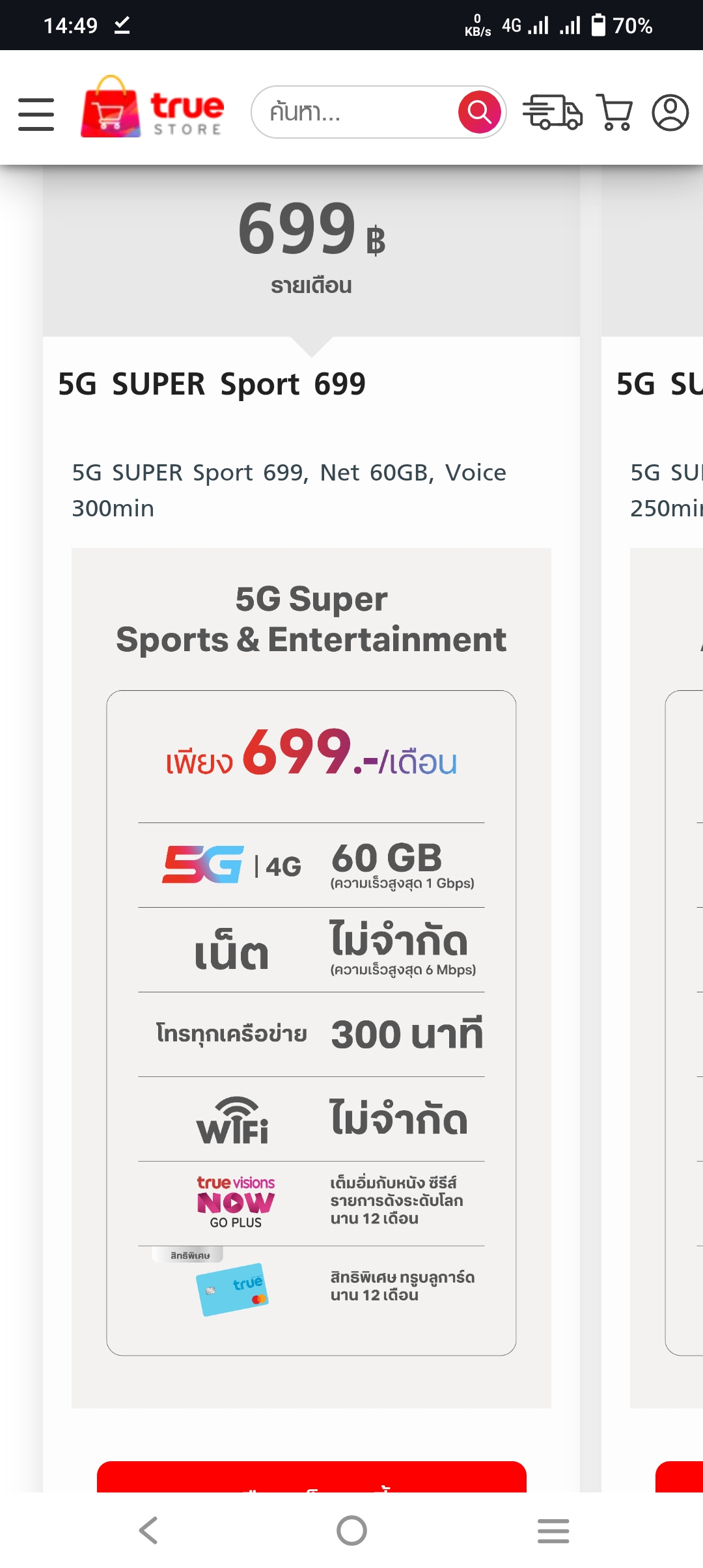Tap the WiFi unlimited row
This screenshot has width=703, height=1568.
pos(311,1119)
